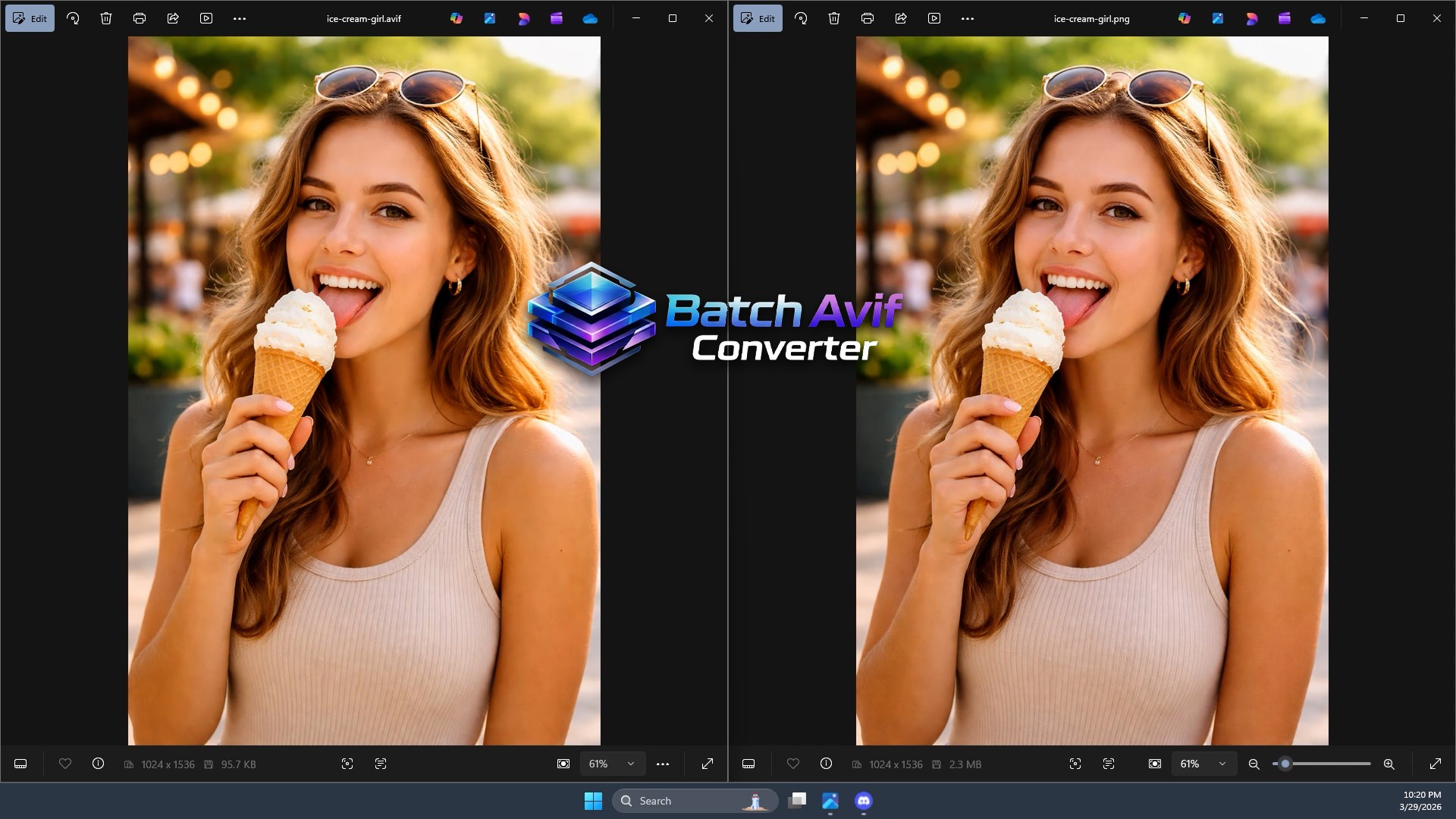The image size is (1456, 819).
Task: Share the png image from right toolbar
Action: click(901, 18)
